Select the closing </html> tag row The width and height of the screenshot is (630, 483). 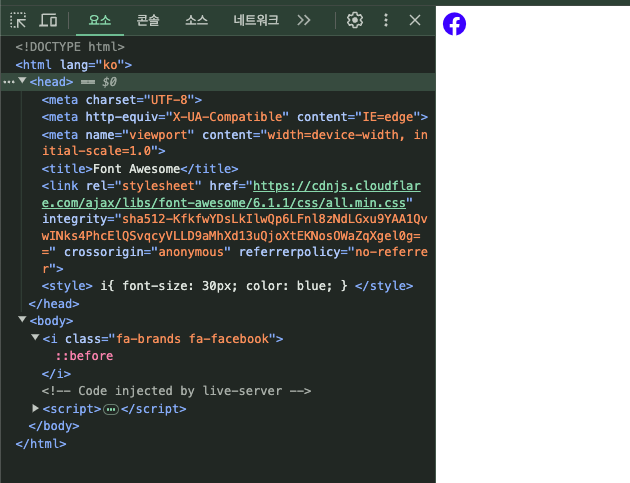tap(41, 444)
